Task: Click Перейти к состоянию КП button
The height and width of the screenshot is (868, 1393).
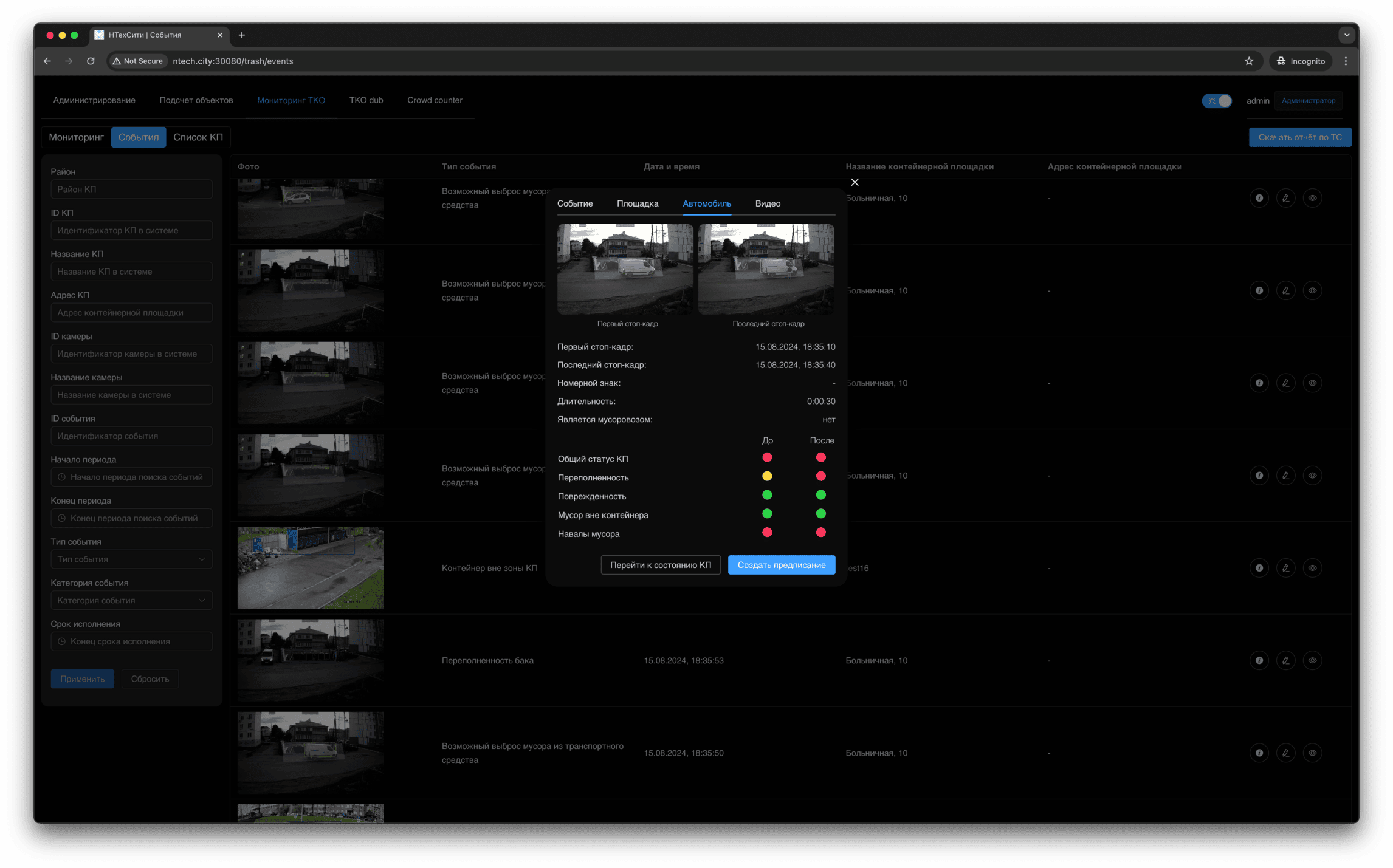Action: (x=660, y=565)
